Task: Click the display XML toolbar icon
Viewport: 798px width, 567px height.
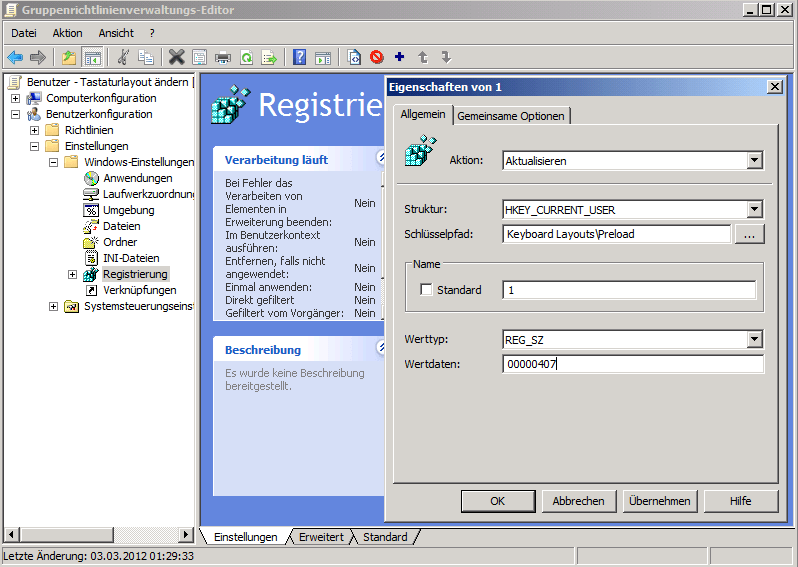Action: tap(354, 58)
